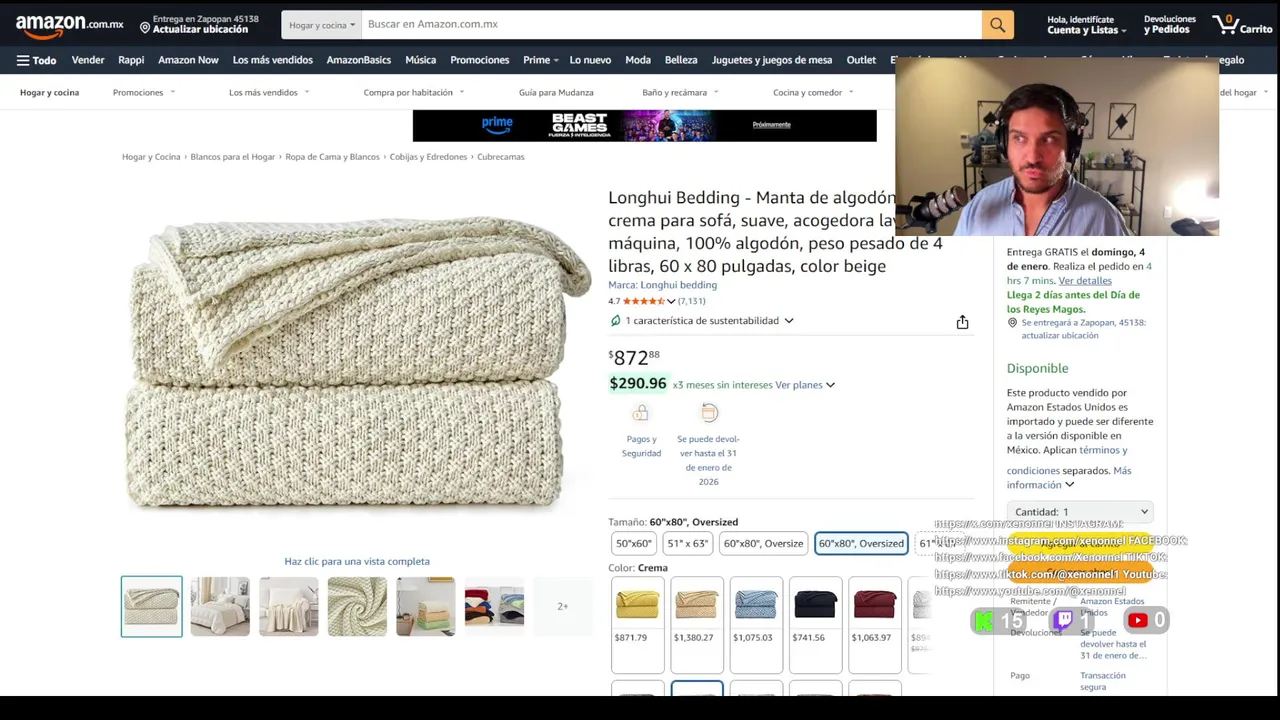The height and width of the screenshot is (720, 1280).
Task: Choose the navy blanket color $741.56
Action: 815,623
